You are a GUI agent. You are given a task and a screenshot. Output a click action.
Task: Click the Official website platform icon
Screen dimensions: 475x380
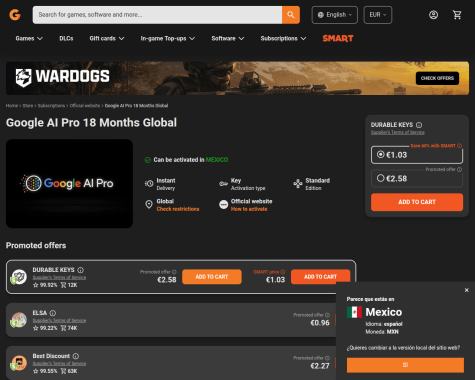tap(223, 204)
